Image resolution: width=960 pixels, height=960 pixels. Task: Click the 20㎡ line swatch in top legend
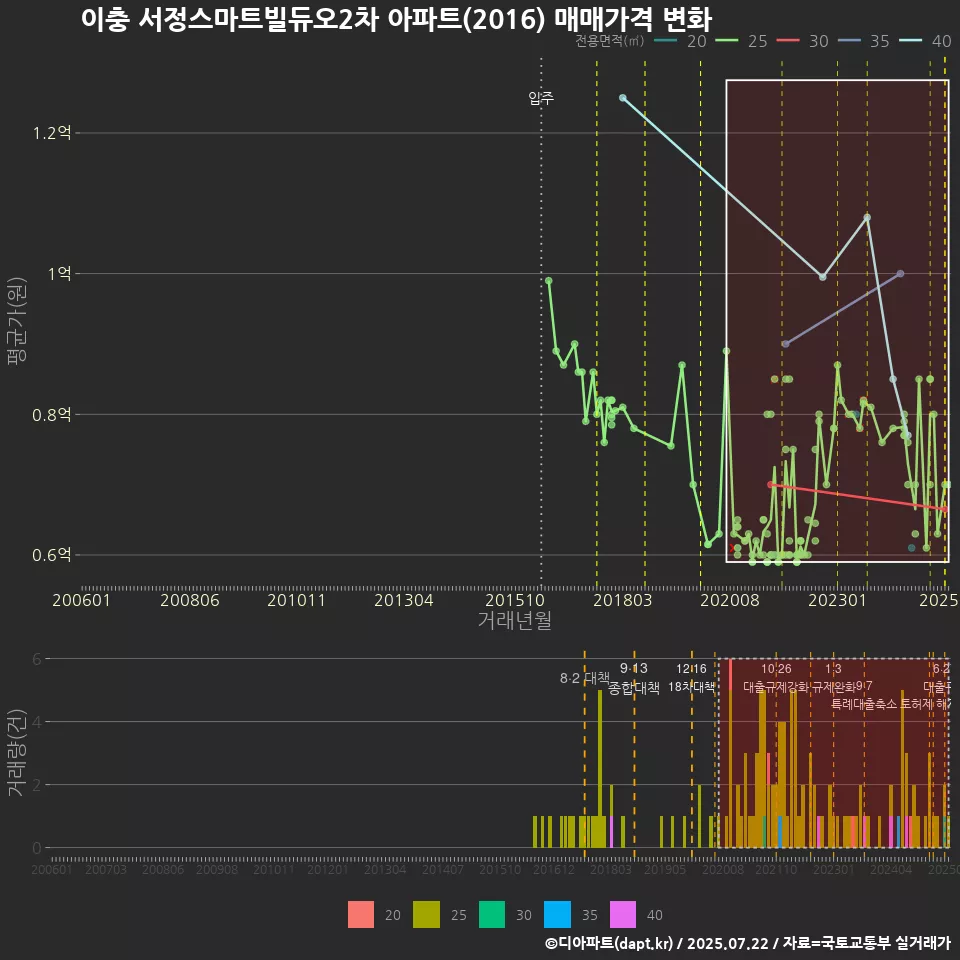tap(665, 41)
